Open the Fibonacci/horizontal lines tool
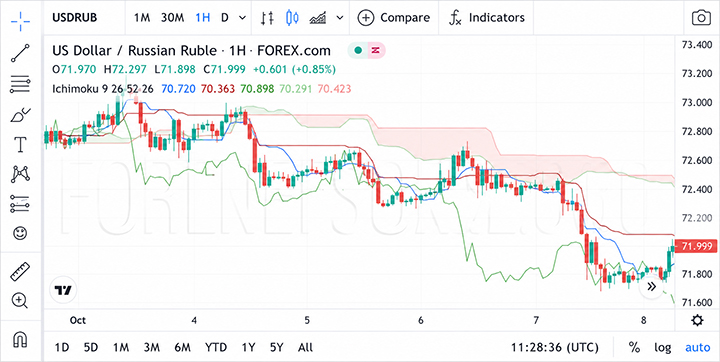720x362 pixels. [x=20, y=85]
